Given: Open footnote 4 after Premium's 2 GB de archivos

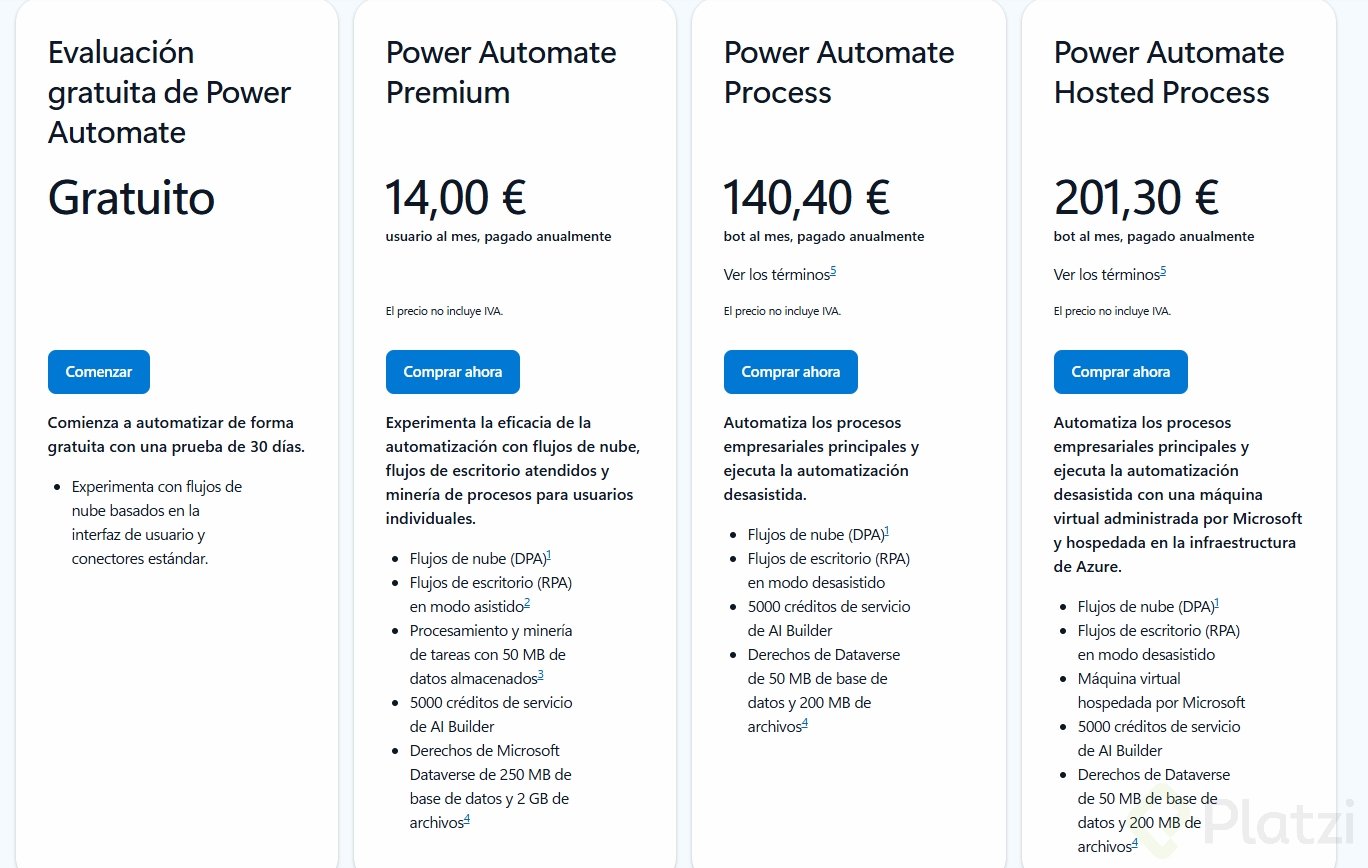Looking at the screenshot, I should pos(467,819).
